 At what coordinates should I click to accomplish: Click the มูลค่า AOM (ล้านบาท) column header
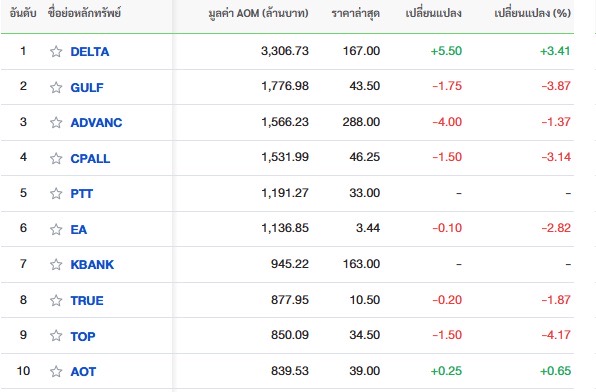point(258,13)
